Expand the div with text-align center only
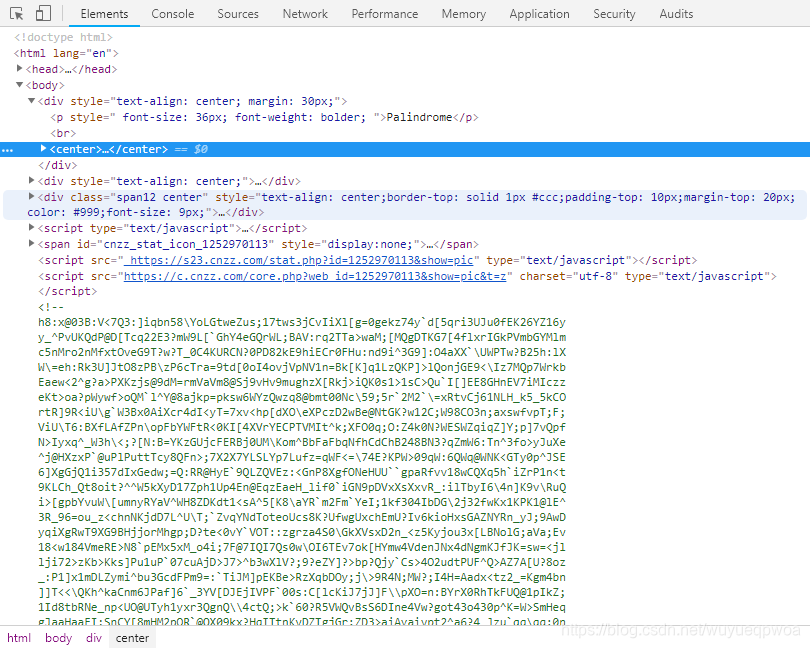Viewport: 810px width, 648px height. click(32, 180)
